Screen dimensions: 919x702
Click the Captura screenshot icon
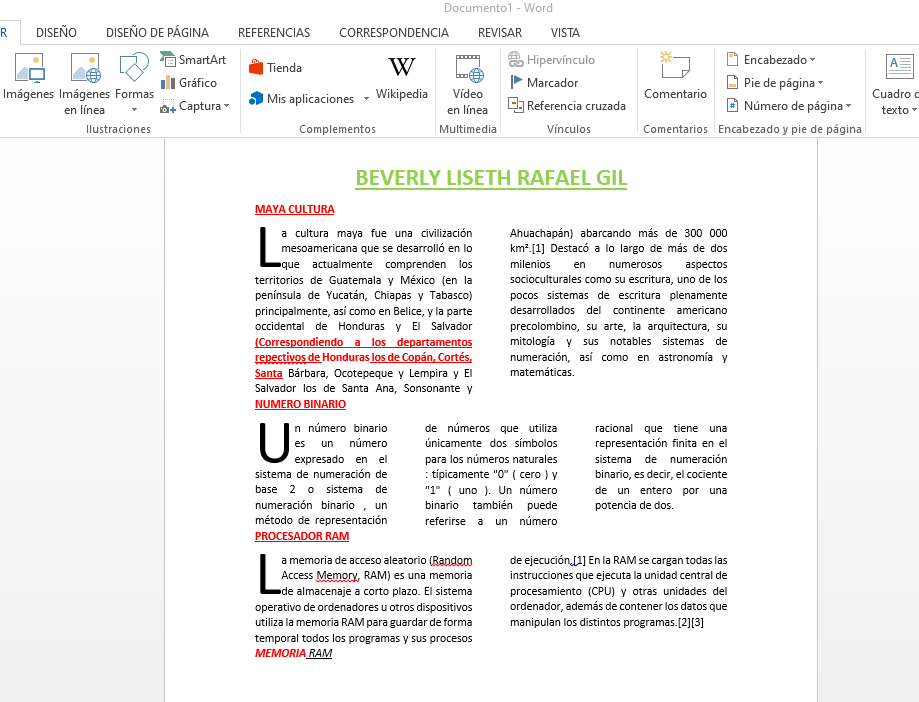tap(168, 106)
